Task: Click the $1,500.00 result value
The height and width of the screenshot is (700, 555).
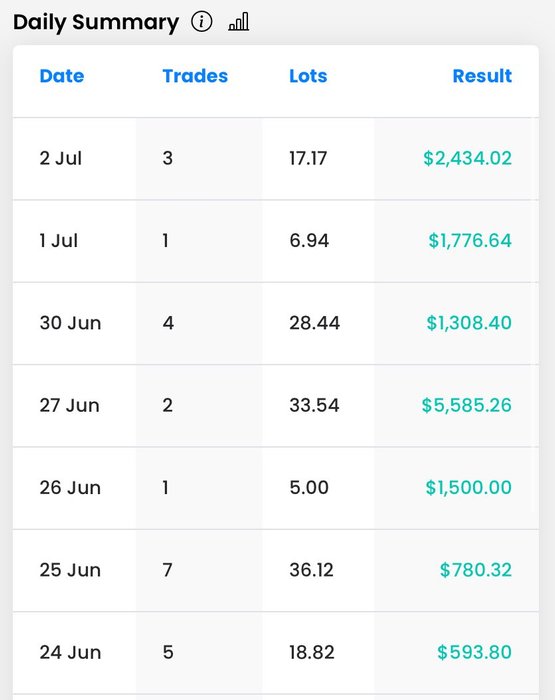Action: point(468,488)
